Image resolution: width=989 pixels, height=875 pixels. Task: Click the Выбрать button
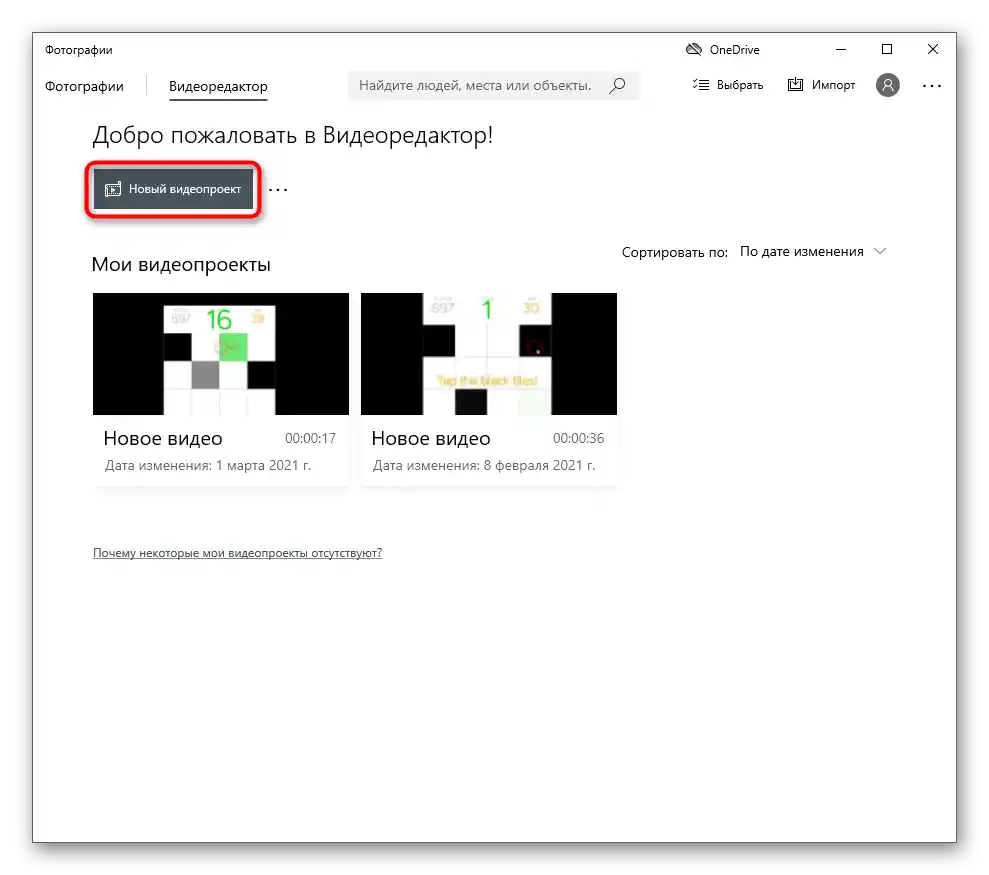[727, 85]
